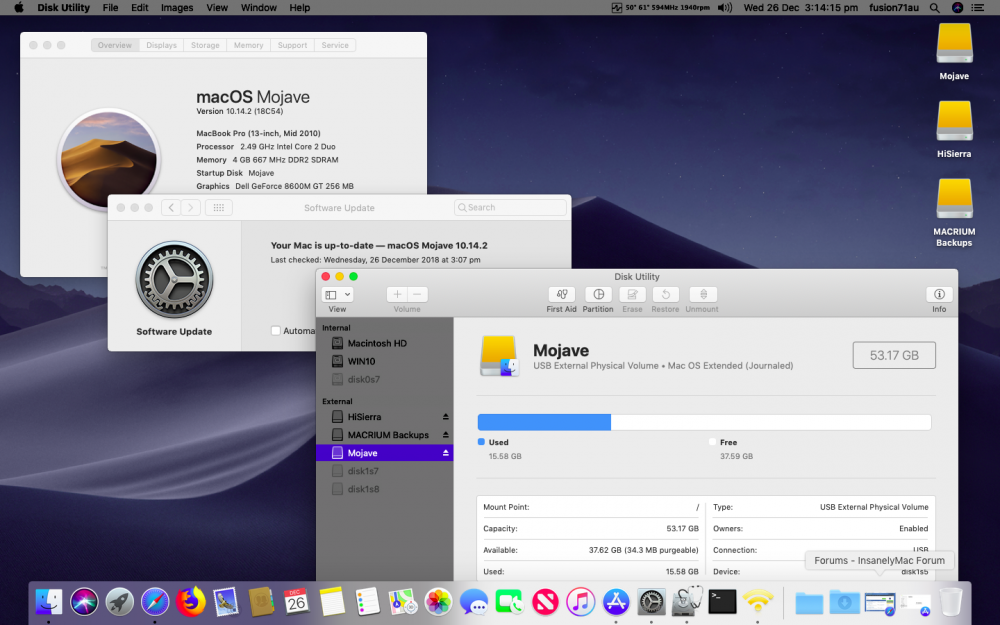Eject the Mojave volume in sidebar
The width and height of the screenshot is (1000, 625).
coord(446,453)
